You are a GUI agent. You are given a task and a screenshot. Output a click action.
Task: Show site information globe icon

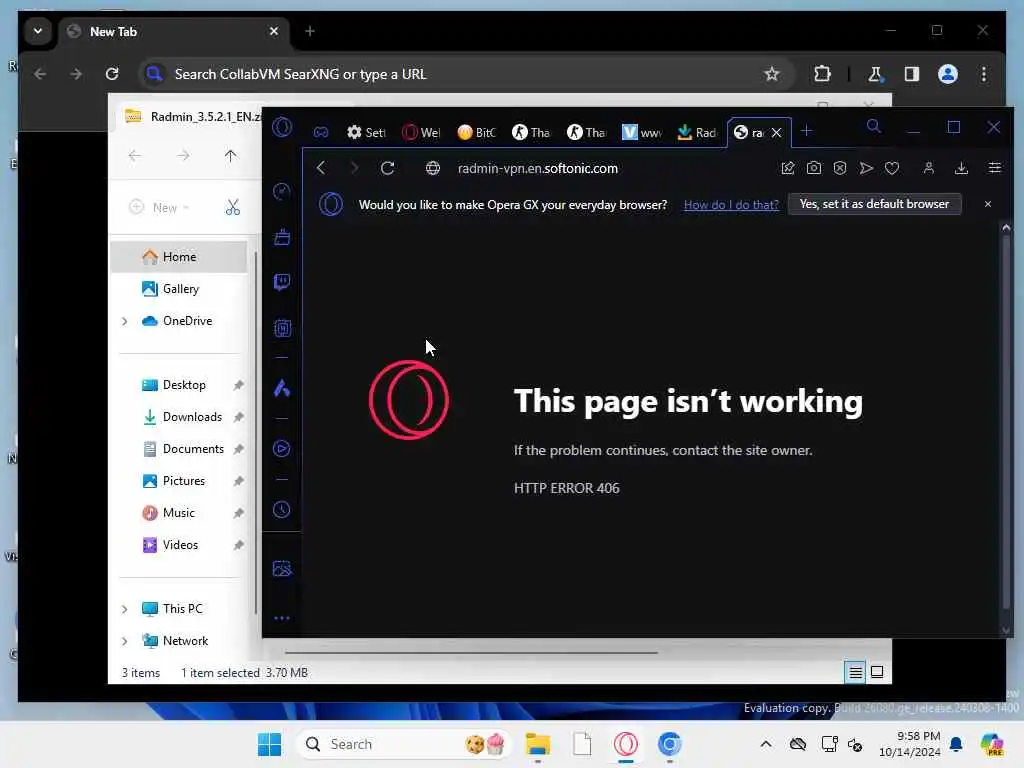432,168
